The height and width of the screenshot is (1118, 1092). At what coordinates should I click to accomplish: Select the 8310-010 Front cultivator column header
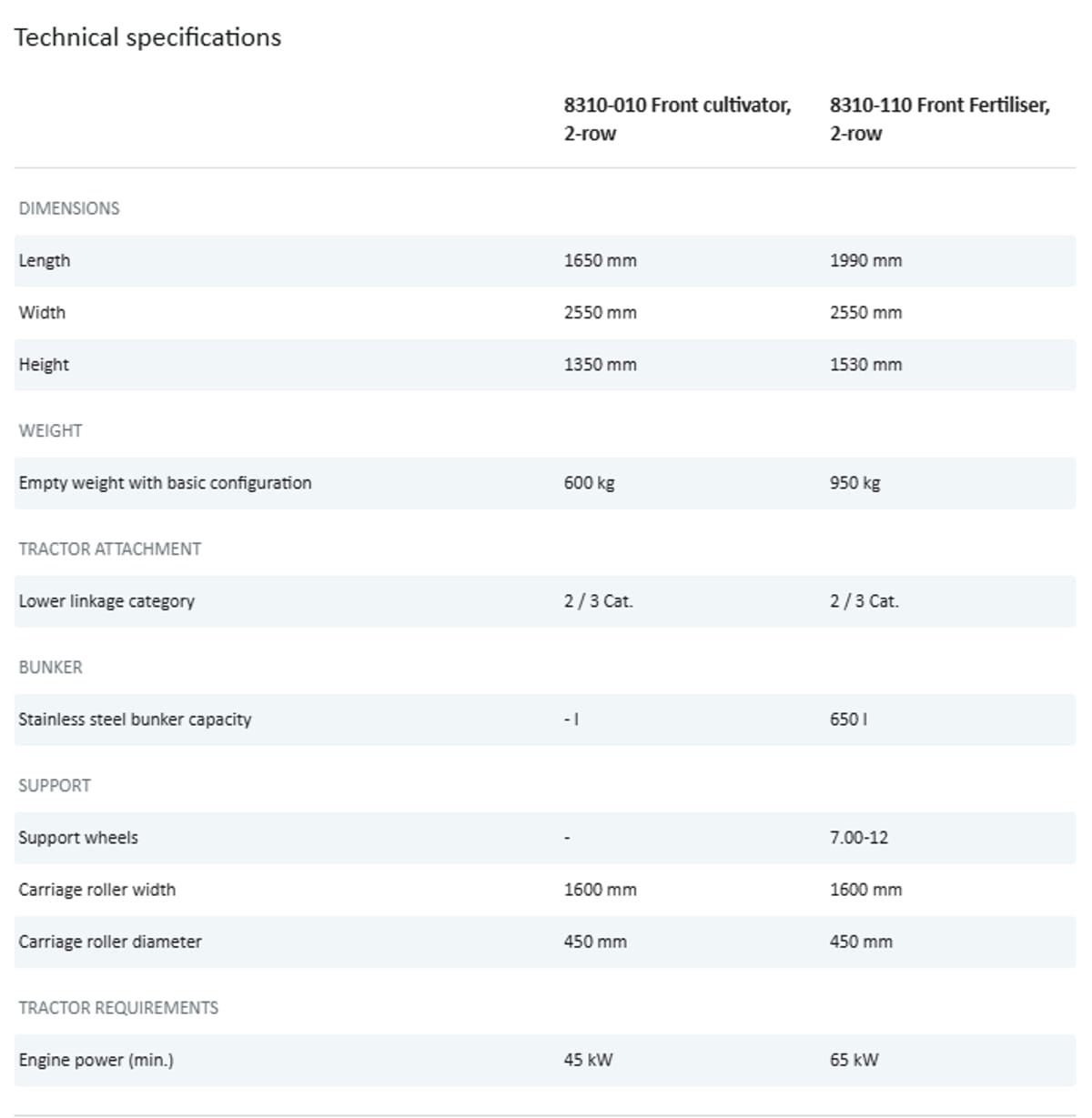[677, 119]
